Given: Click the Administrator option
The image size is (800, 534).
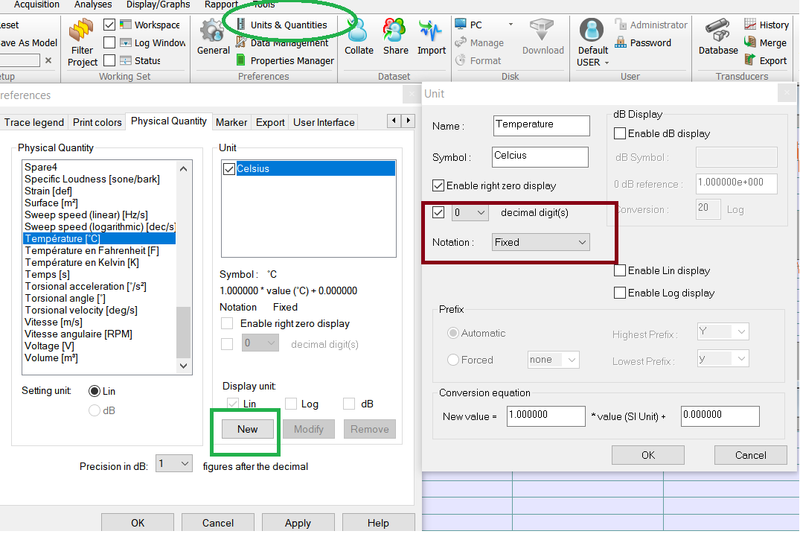Looking at the screenshot, I should (651, 25).
